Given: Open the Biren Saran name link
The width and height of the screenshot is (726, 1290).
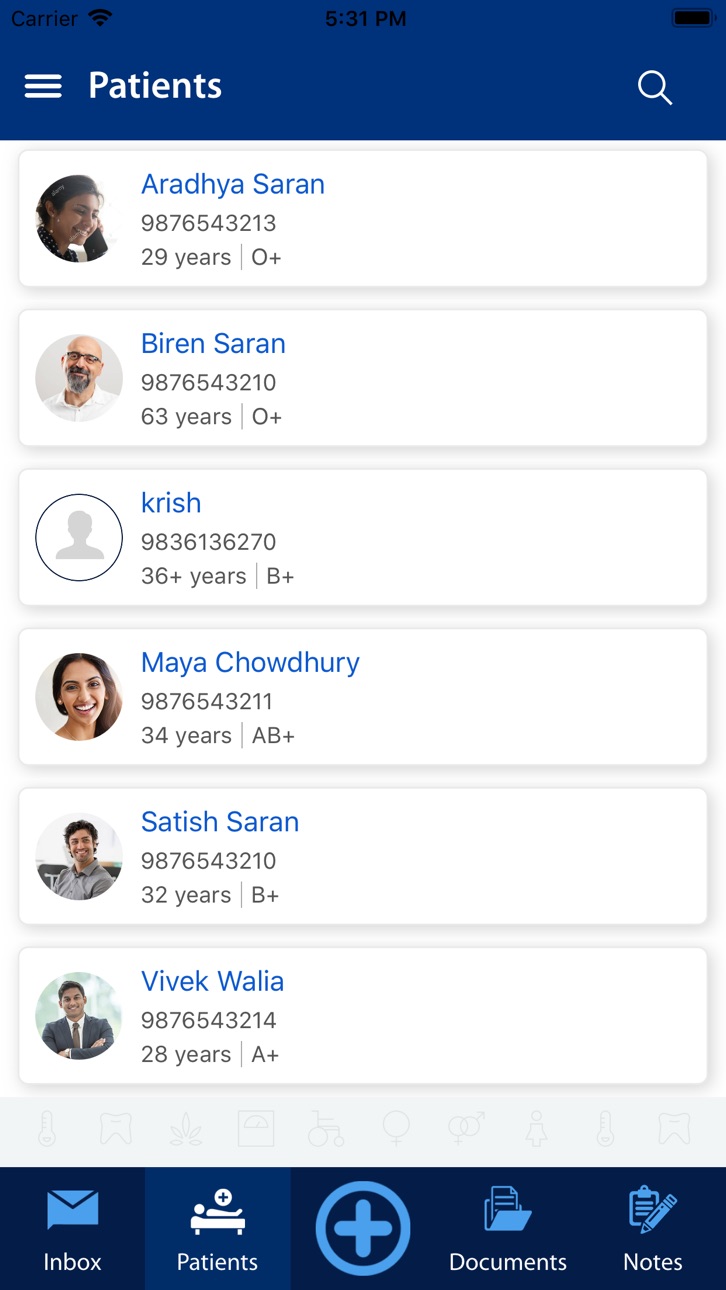Looking at the screenshot, I should [213, 343].
